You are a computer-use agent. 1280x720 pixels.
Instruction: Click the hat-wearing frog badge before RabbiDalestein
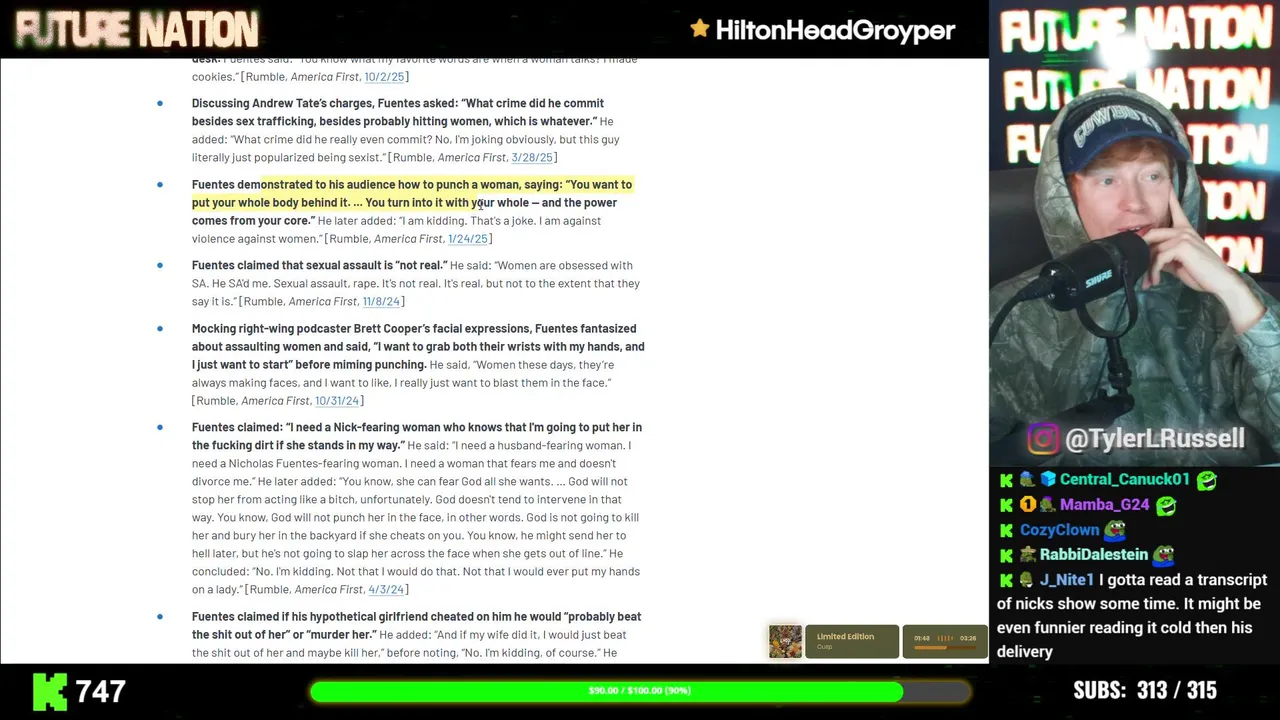tap(1028, 554)
